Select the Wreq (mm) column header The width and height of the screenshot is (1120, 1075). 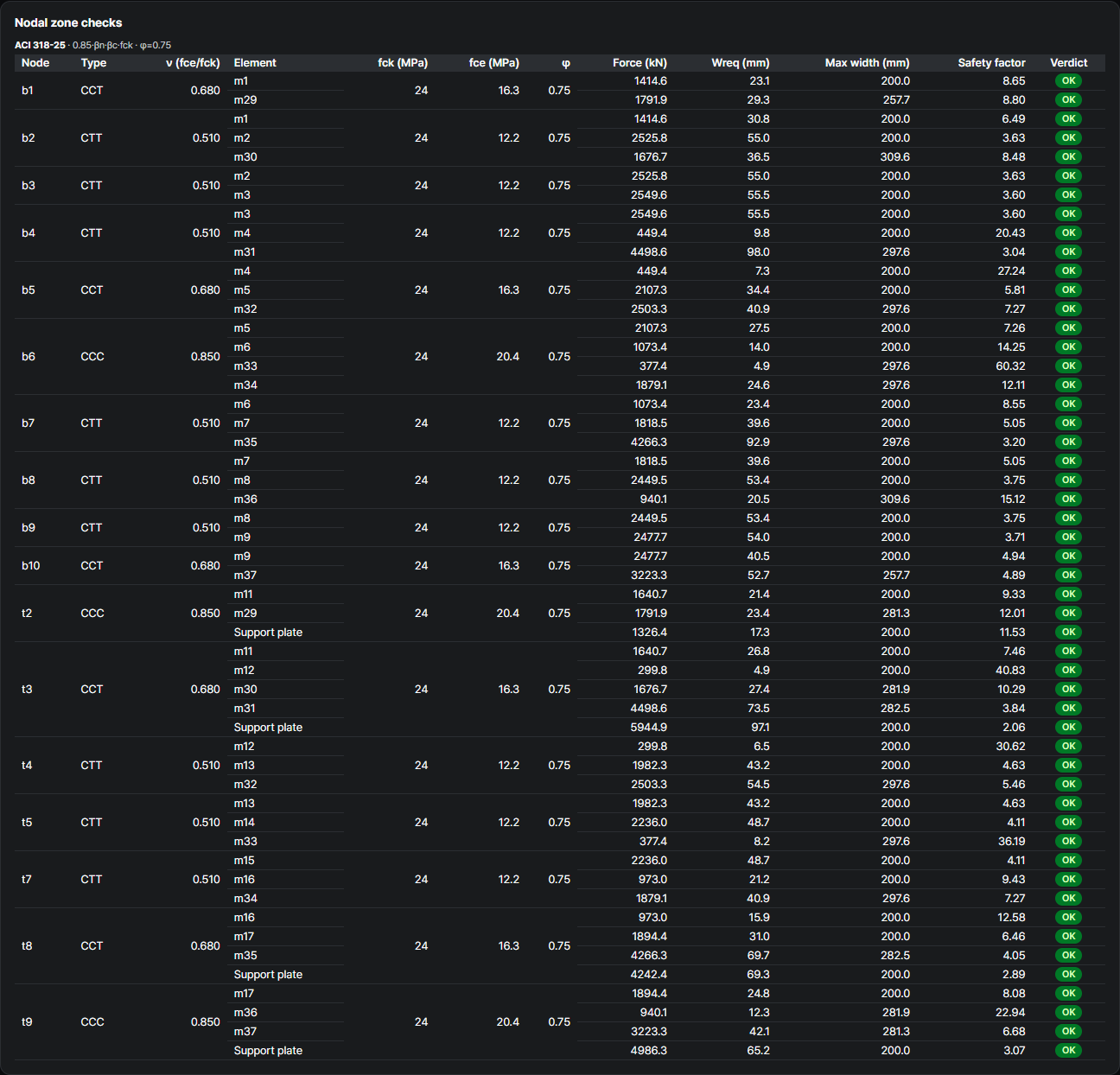(741, 63)
